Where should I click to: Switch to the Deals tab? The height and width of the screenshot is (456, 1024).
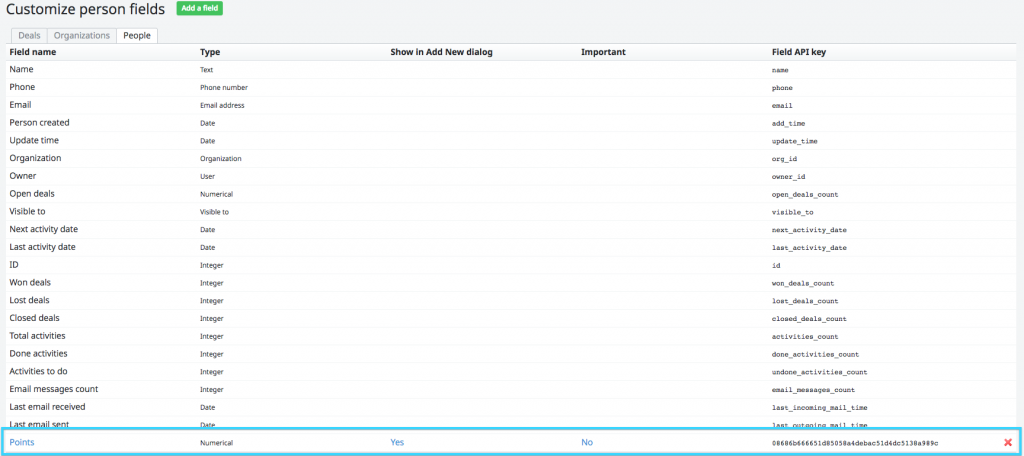pos(28,35)
